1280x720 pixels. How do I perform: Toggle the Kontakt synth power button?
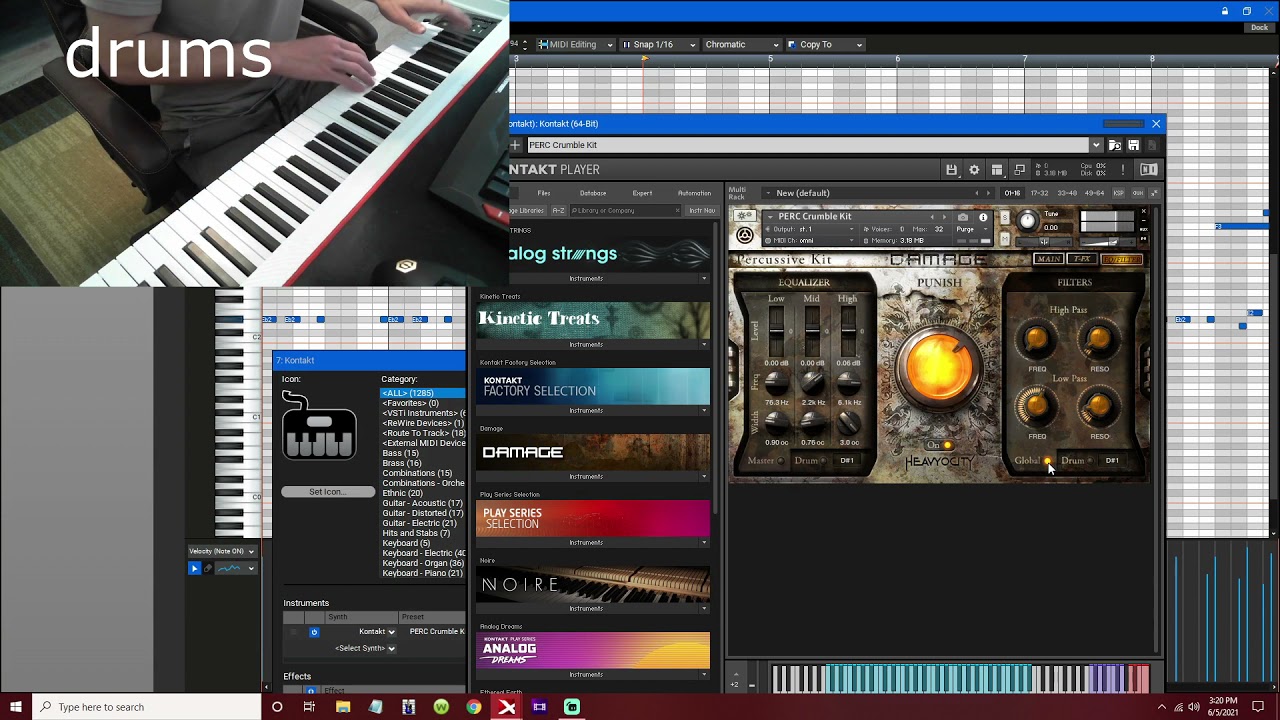[314, 632]
